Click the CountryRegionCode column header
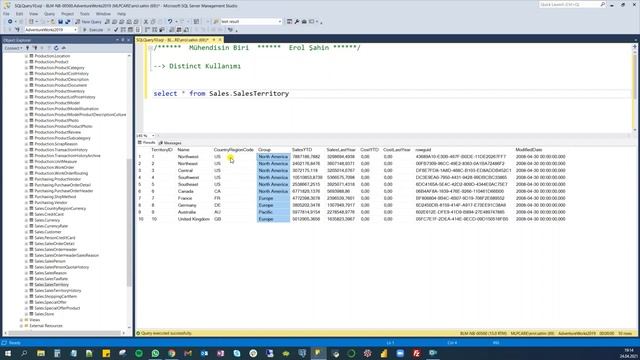This screenshot has height=360, width=640. click(x=233, y=150)
